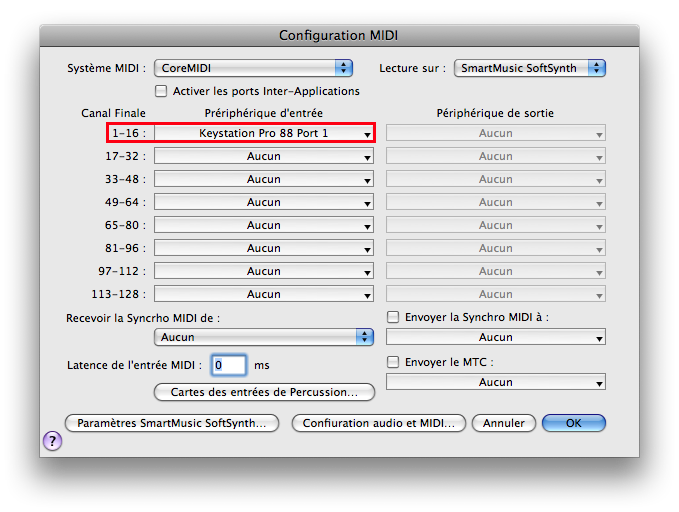Enable Activer les ports Inter-Applications checkbox
The image size is (679, 512).
161,91
